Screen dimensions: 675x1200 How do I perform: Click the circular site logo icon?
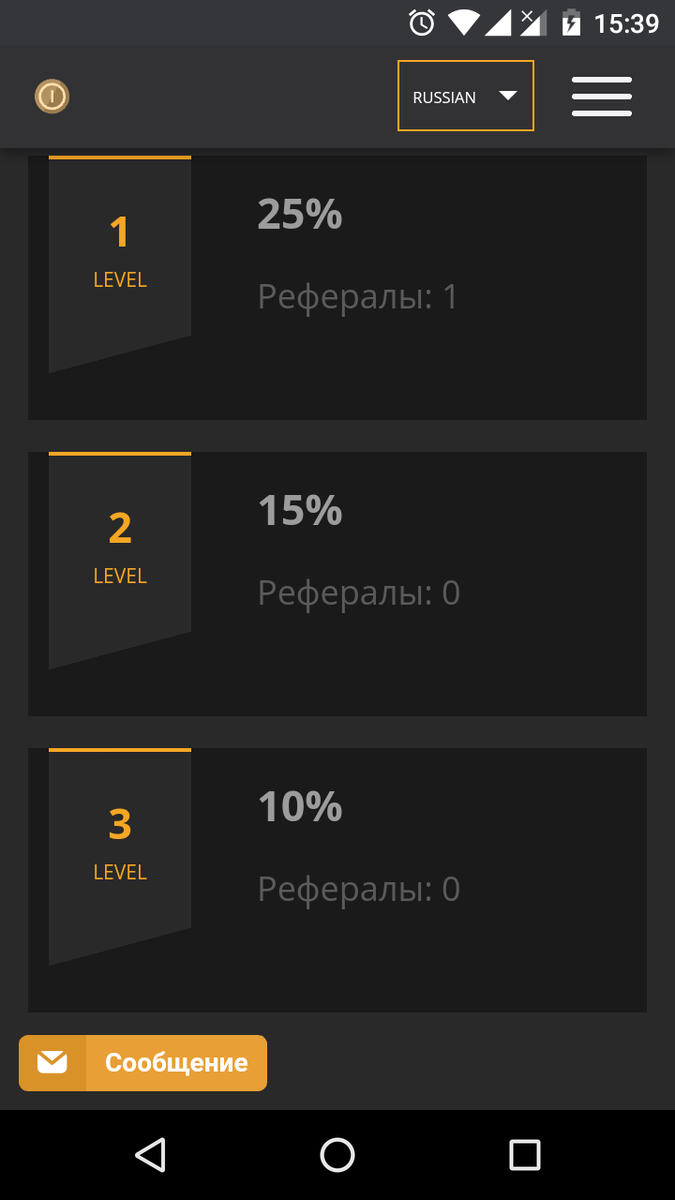52,96
